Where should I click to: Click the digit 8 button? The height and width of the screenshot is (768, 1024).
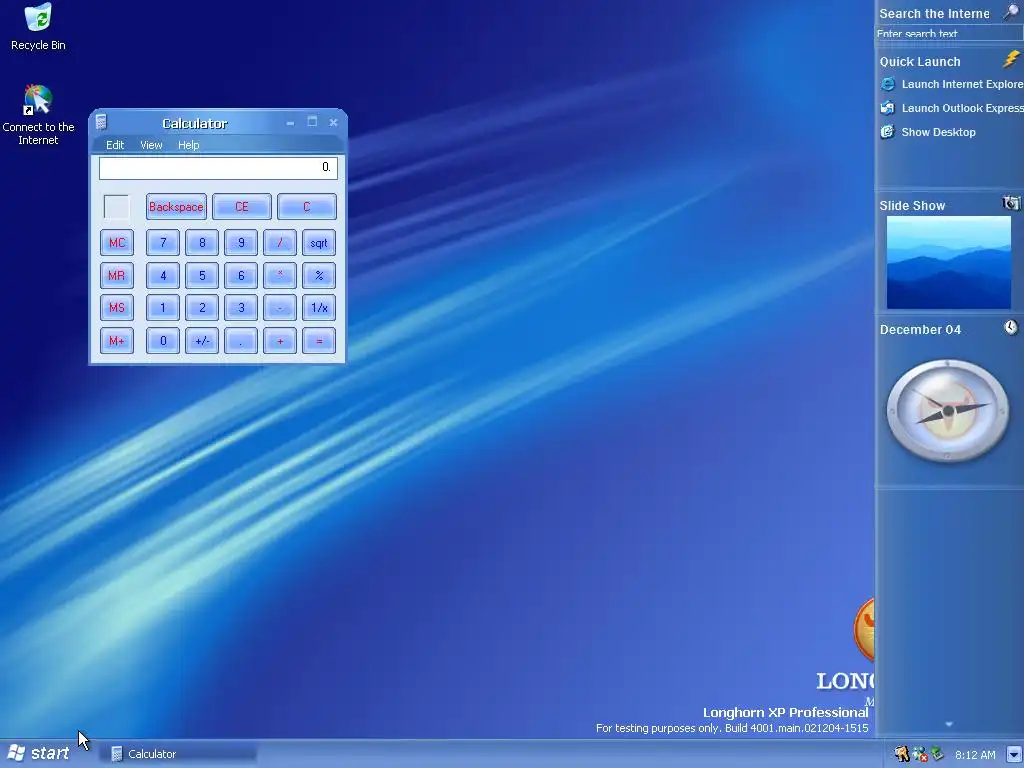(x=202, y=242)
